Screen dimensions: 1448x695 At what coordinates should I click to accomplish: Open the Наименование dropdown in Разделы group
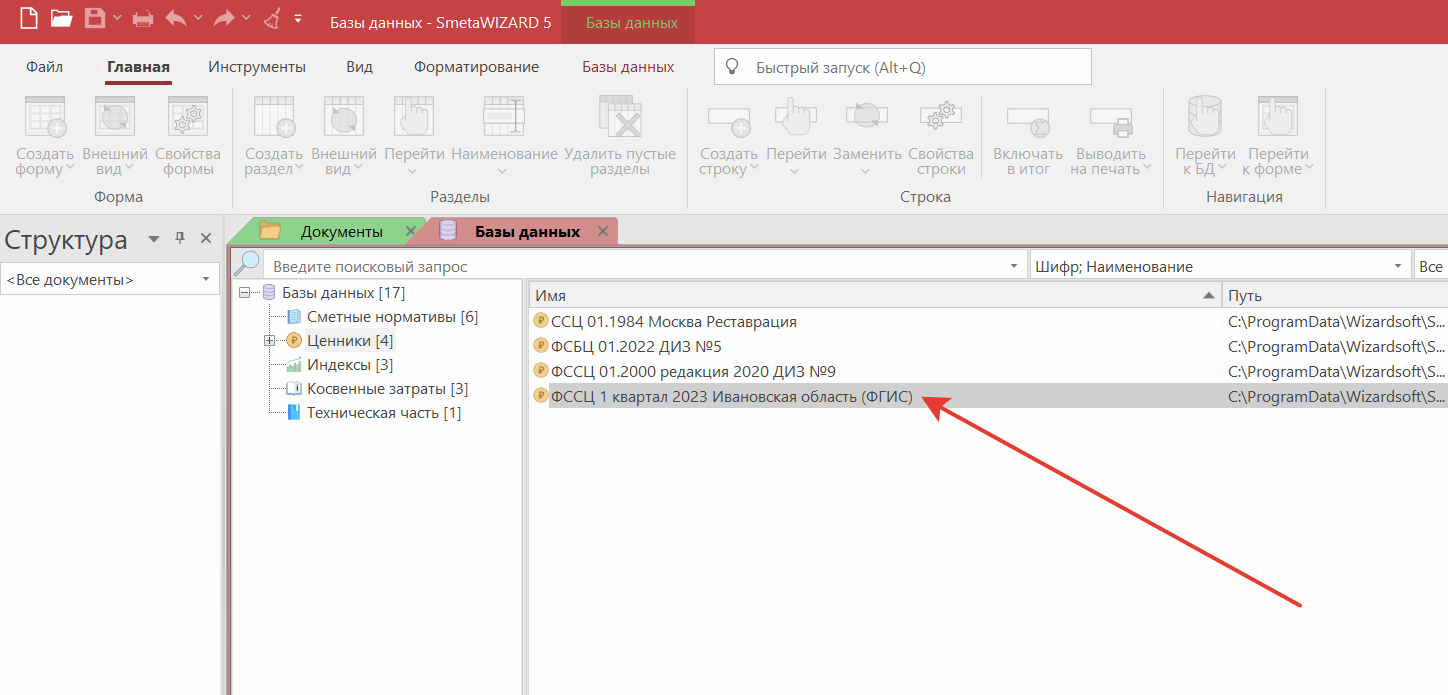click(x=504, y=171)
